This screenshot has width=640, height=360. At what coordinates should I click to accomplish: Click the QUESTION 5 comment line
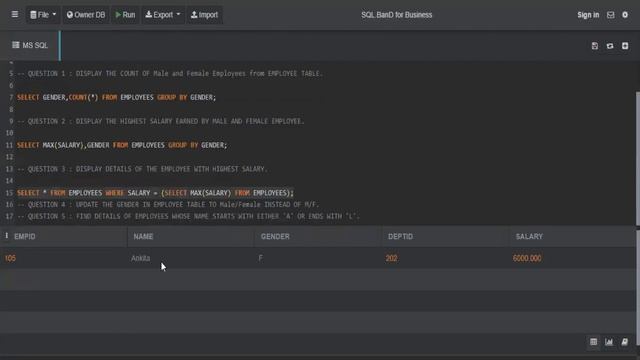[x=188, y=216]
